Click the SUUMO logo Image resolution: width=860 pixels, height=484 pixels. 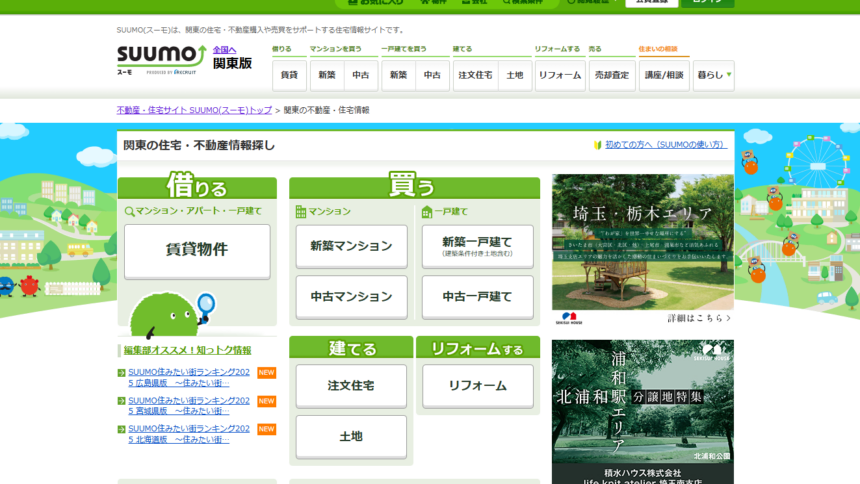pyautogui.click(x=160, y=58)
